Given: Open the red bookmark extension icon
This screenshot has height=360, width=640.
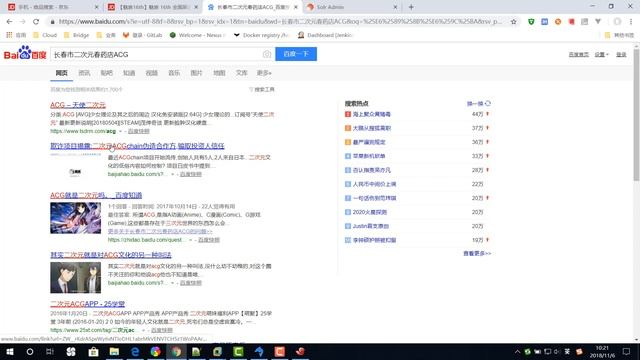Looking at the screenshot, I should click(x=571, y=22).
